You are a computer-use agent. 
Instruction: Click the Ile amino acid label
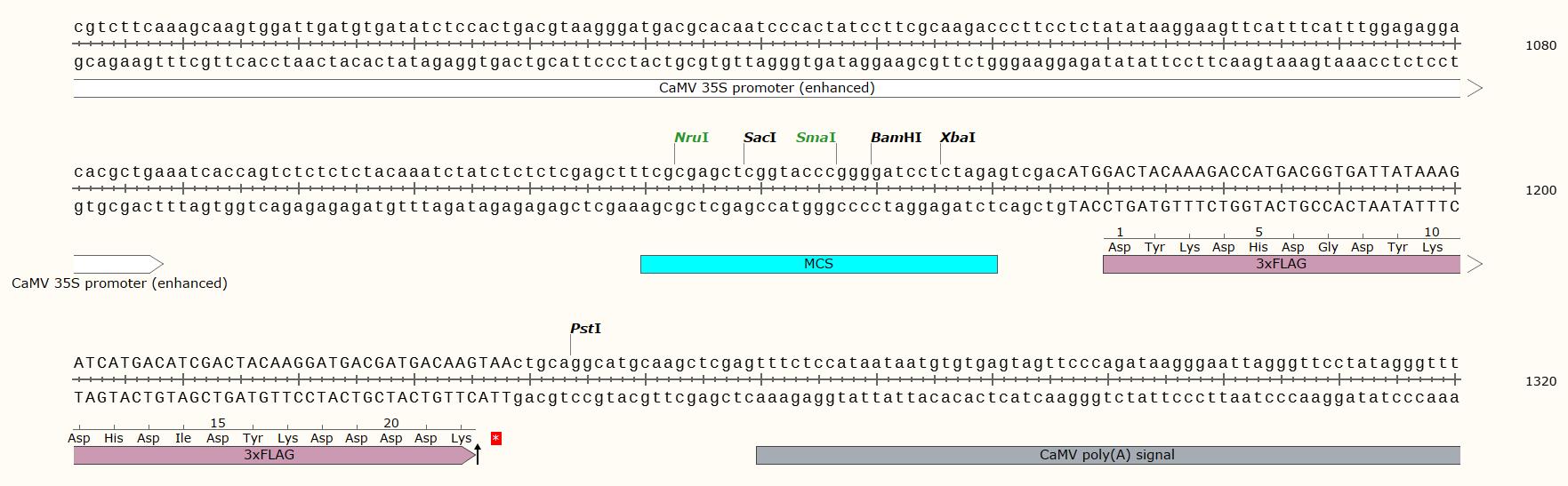pos(182,438)
